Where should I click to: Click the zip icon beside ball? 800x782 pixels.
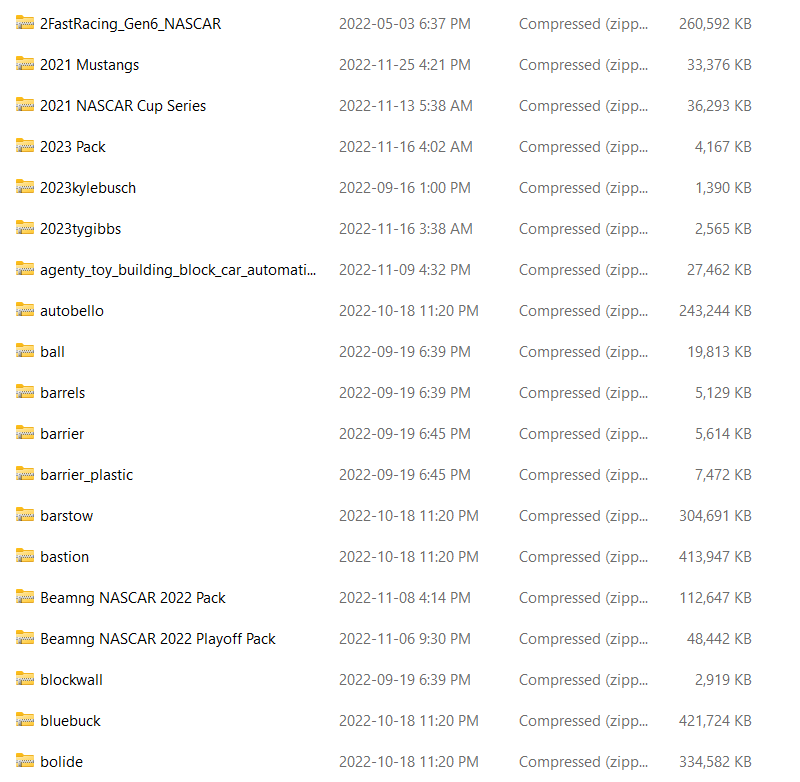click(x=24, y=351)
